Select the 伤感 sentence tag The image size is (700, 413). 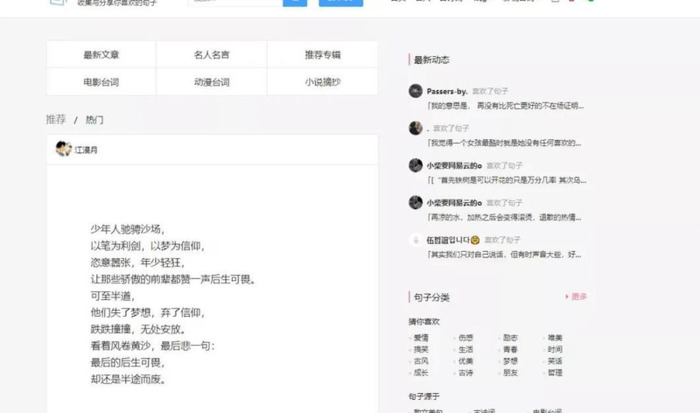tap(466, 338)
